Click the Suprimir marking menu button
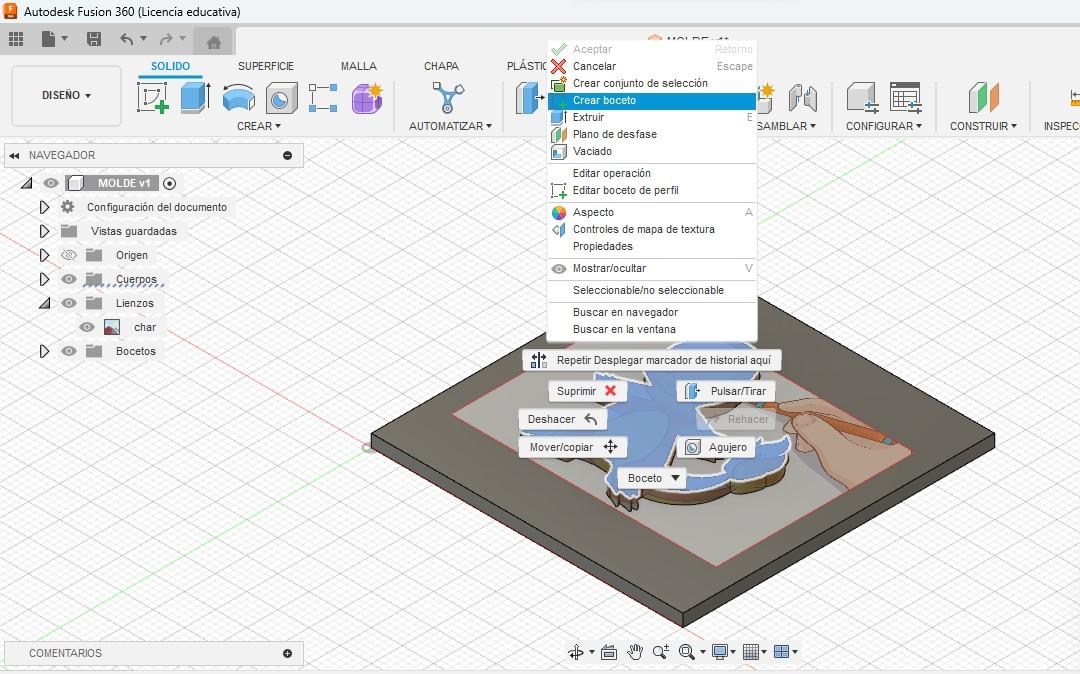This screenshot has width=1080, height=674. pos(587,391)
